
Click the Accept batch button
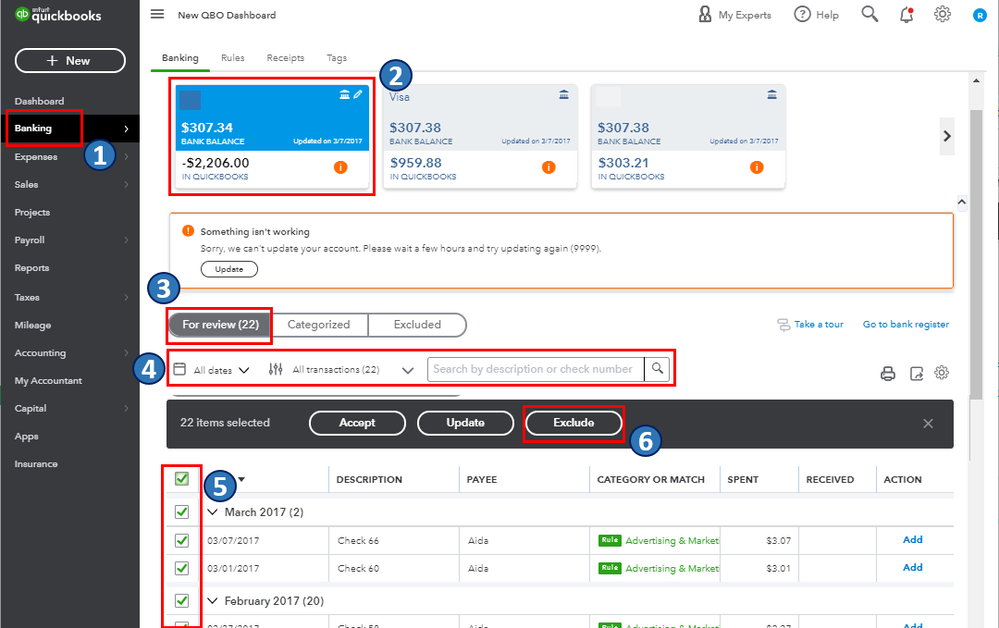tap(357, 423)
